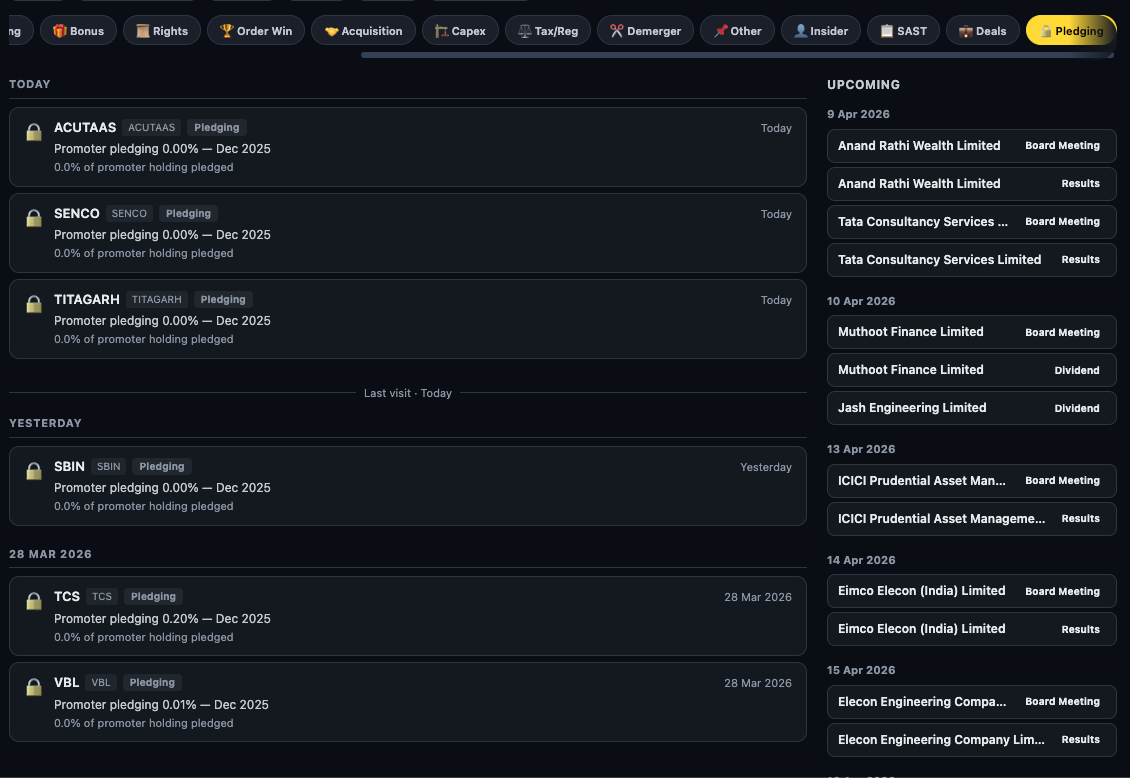Toggle the SAST filter

click(903, 30)
